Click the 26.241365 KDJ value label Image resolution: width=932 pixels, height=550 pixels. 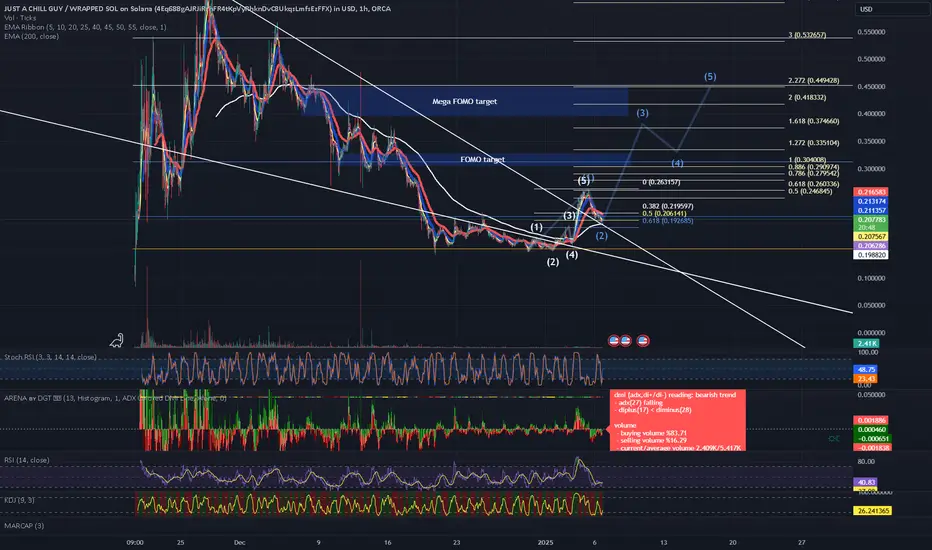872,511
